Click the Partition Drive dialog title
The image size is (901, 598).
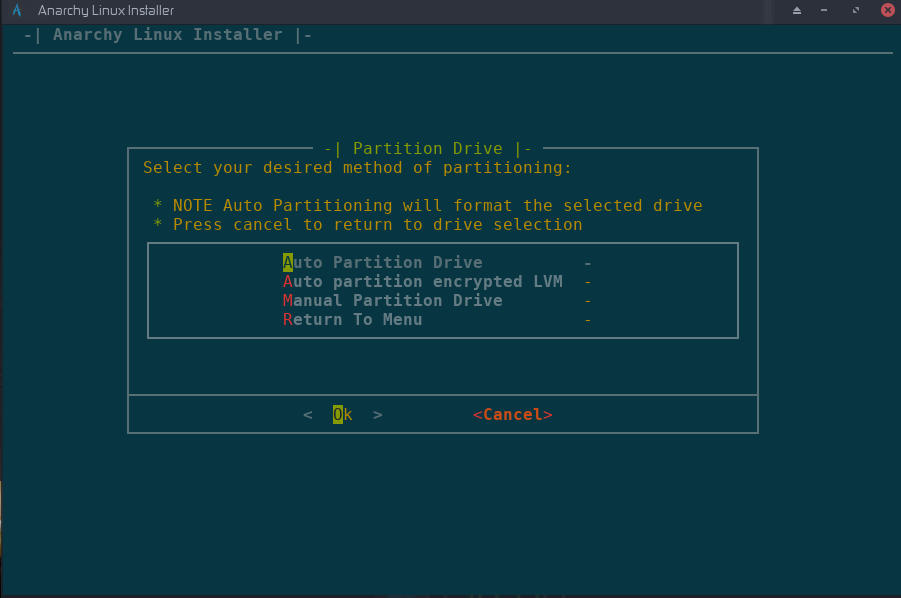[x=427, y=148]
